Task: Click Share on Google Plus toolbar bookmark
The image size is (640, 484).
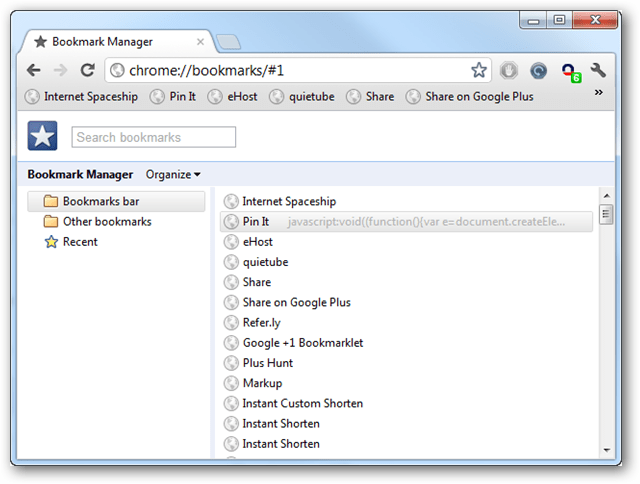Action: click(470, 97)
